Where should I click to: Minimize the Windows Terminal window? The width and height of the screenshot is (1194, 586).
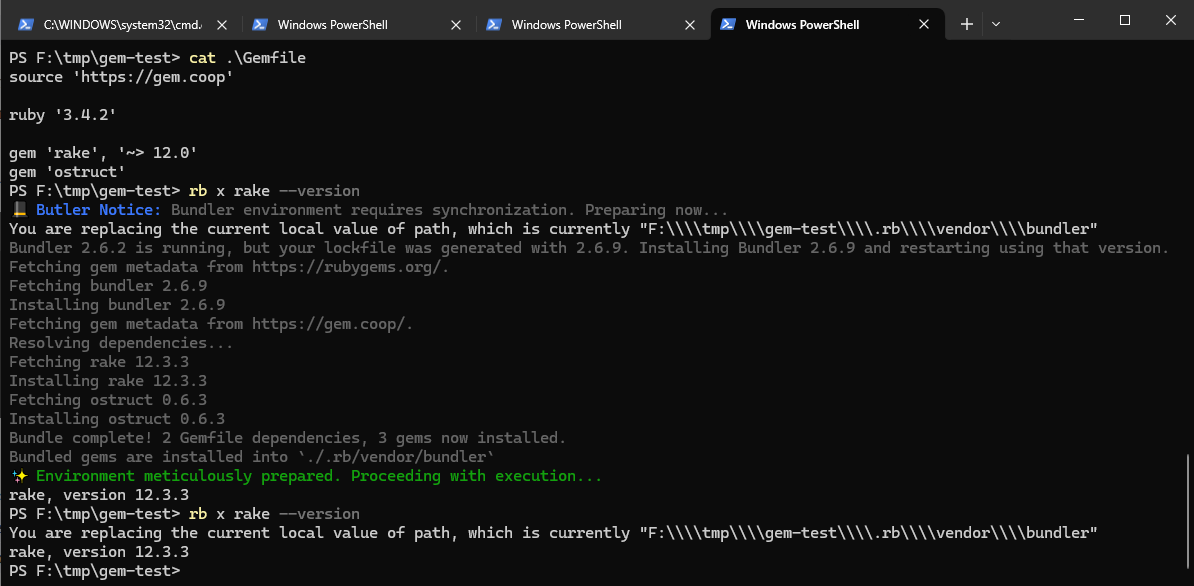point(1078,20)
